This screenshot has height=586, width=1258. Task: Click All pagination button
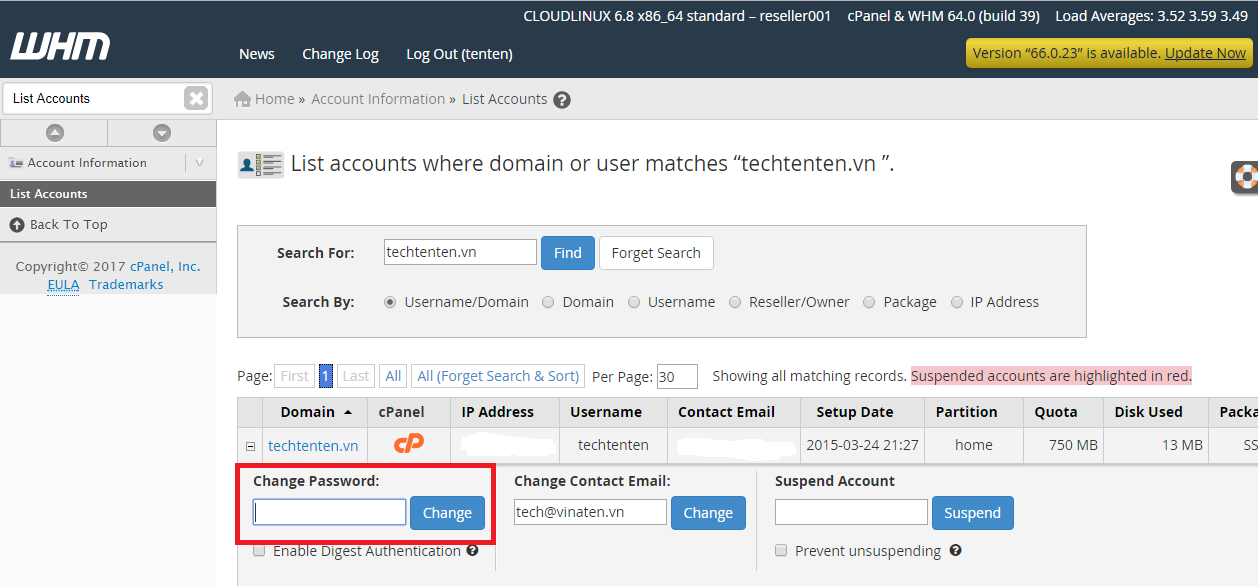pyautogui.click(x=393, y=376)
